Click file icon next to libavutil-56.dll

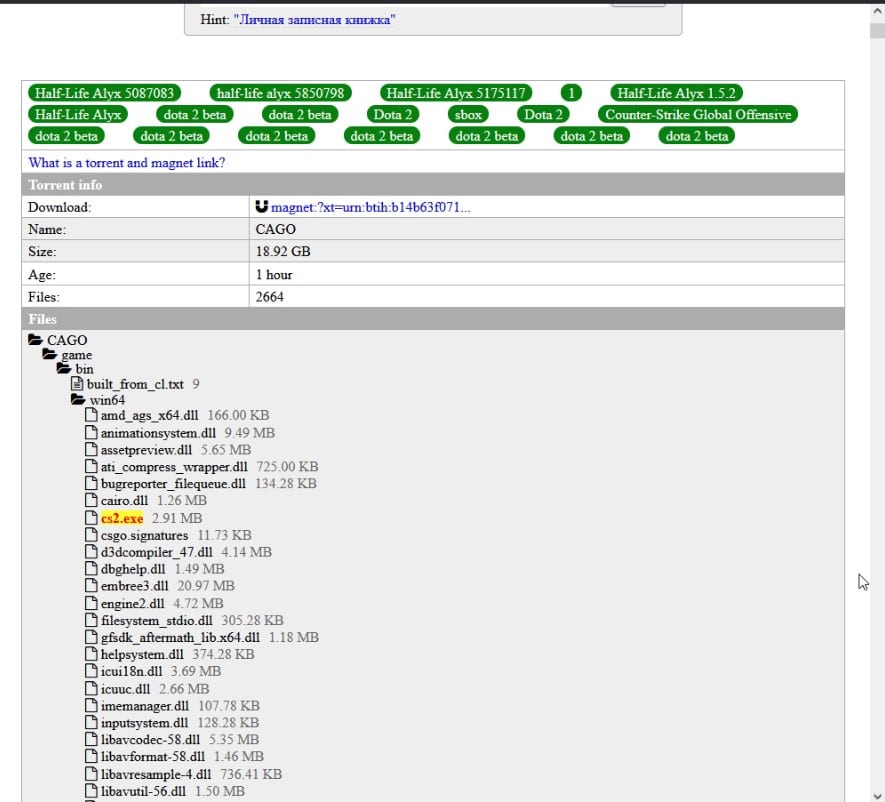[x=91, y=790]
